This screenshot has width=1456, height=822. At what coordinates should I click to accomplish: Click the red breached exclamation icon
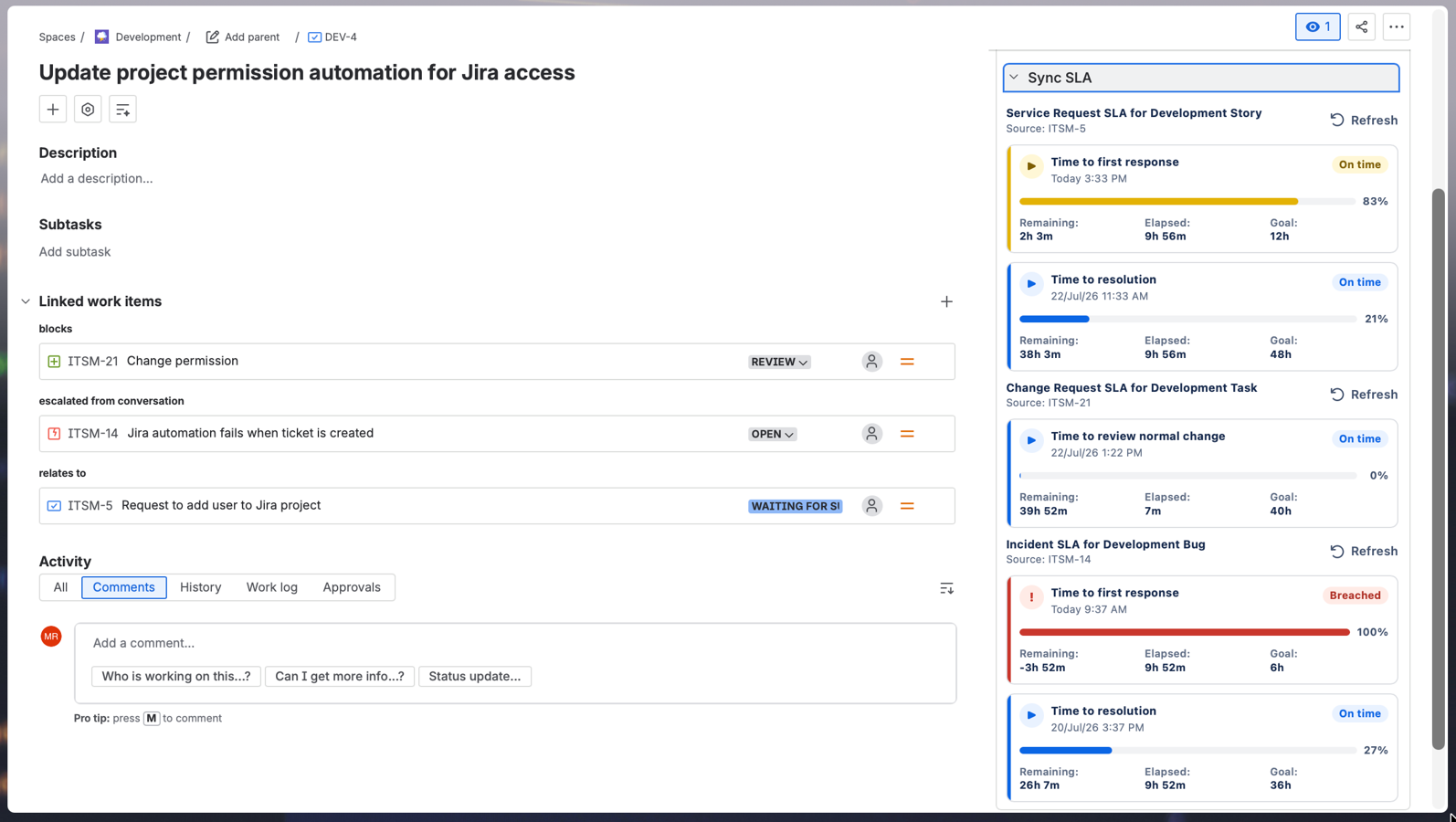pos(1031,597)
